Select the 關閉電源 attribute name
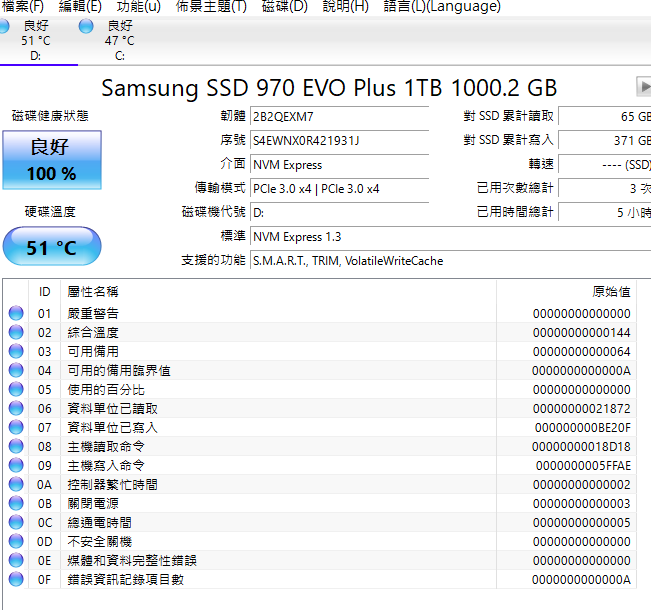651x610 pixels. [x=93, y=503]
